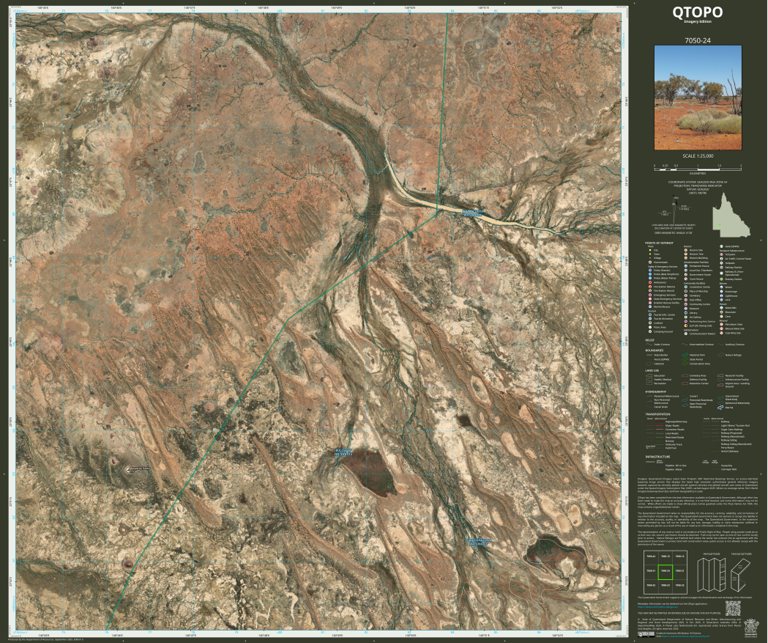768x643 pixels.
Task: Click the arrow-marked place label at the map's left side
Action: point(138,470)
